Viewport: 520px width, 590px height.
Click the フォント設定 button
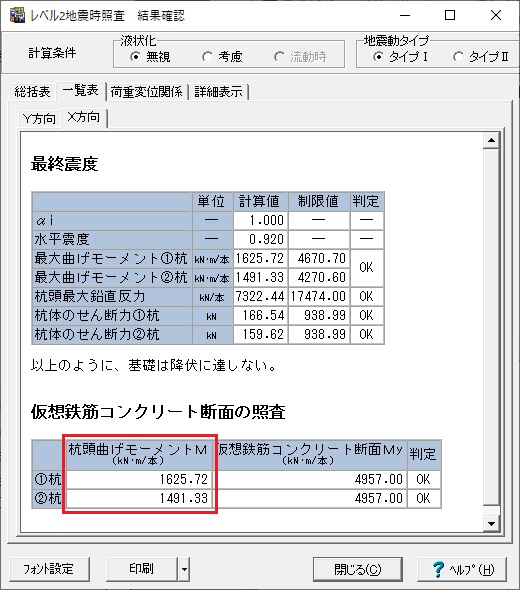click(49, 569)
